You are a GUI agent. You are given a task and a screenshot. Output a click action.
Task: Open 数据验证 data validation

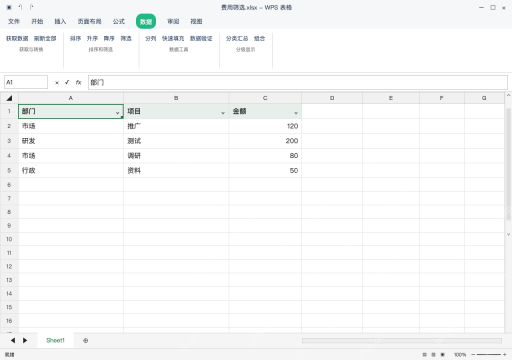pos(201,38)
